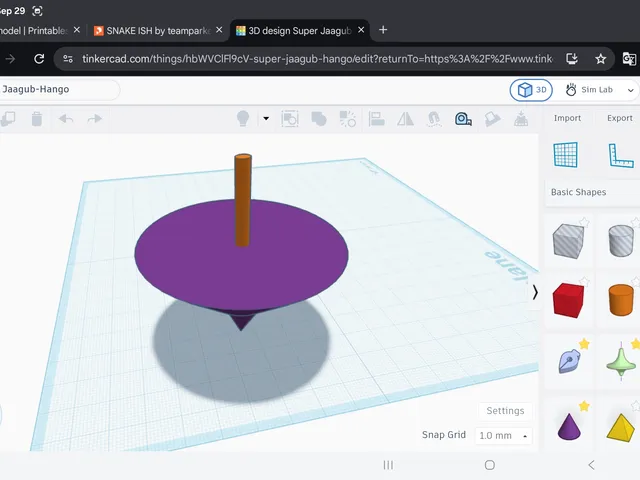
Task: Click the Workplane grid icon
Action: coord(566,155)
